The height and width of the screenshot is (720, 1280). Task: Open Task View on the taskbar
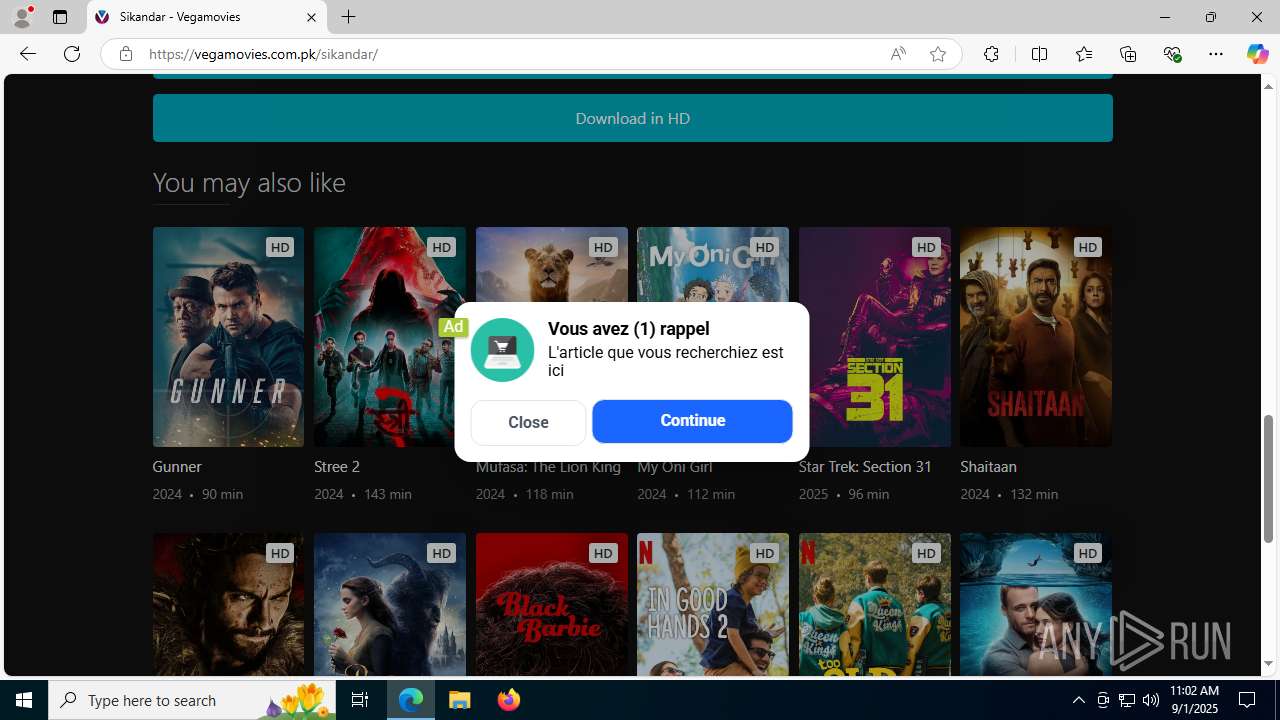point(360,700)
